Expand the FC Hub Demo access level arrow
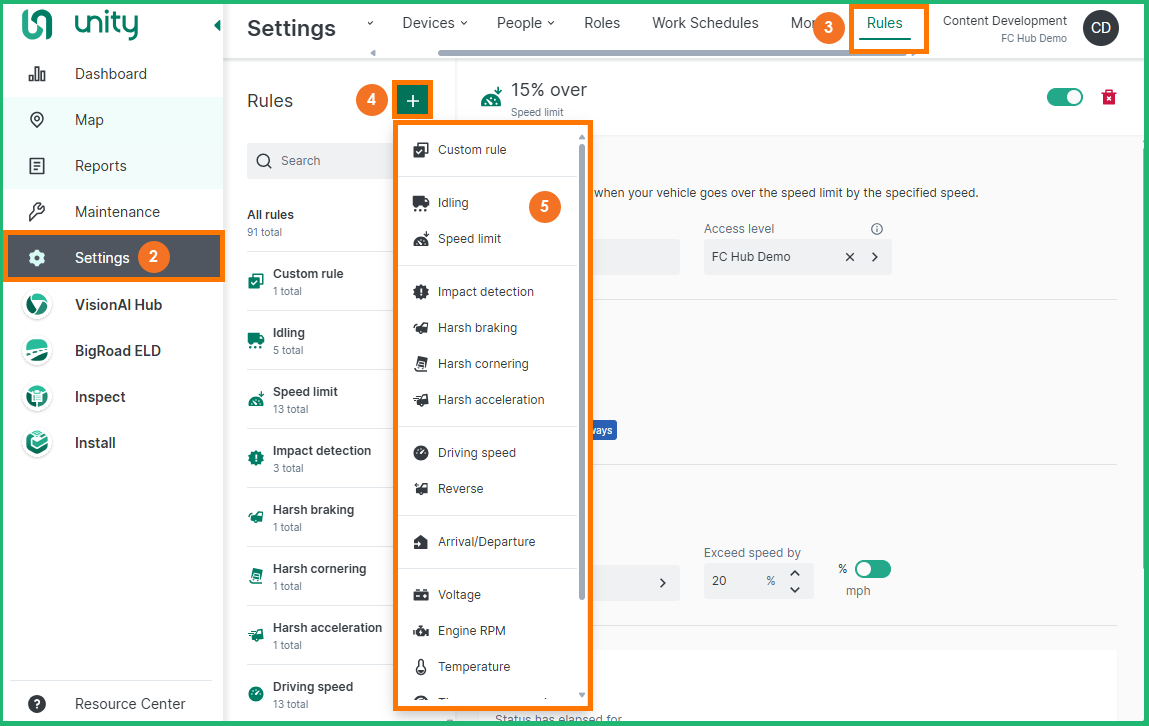This screenshot has width=1149, height=726. point(875,257)
